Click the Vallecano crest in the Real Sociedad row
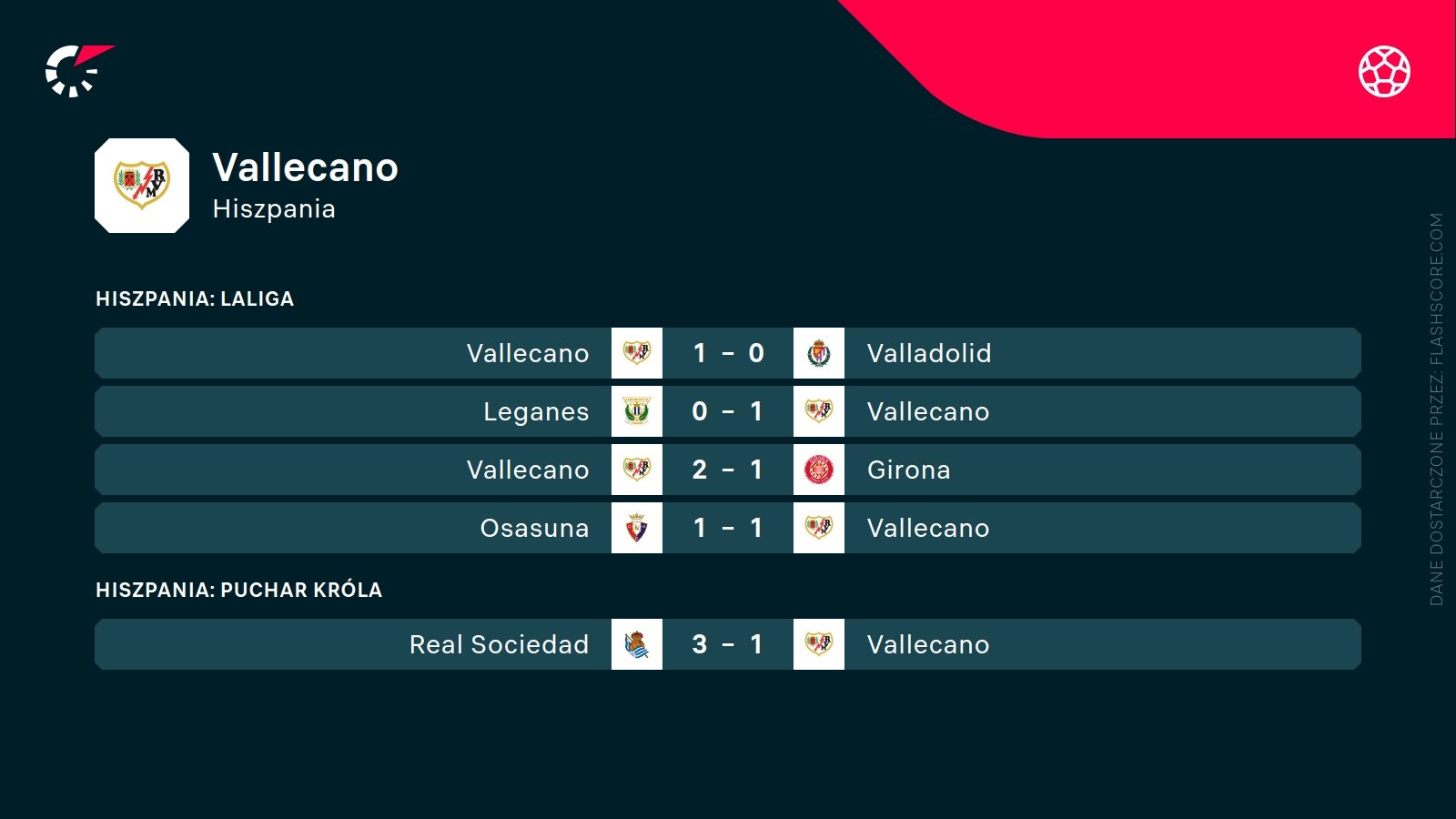 pos(819,644)
